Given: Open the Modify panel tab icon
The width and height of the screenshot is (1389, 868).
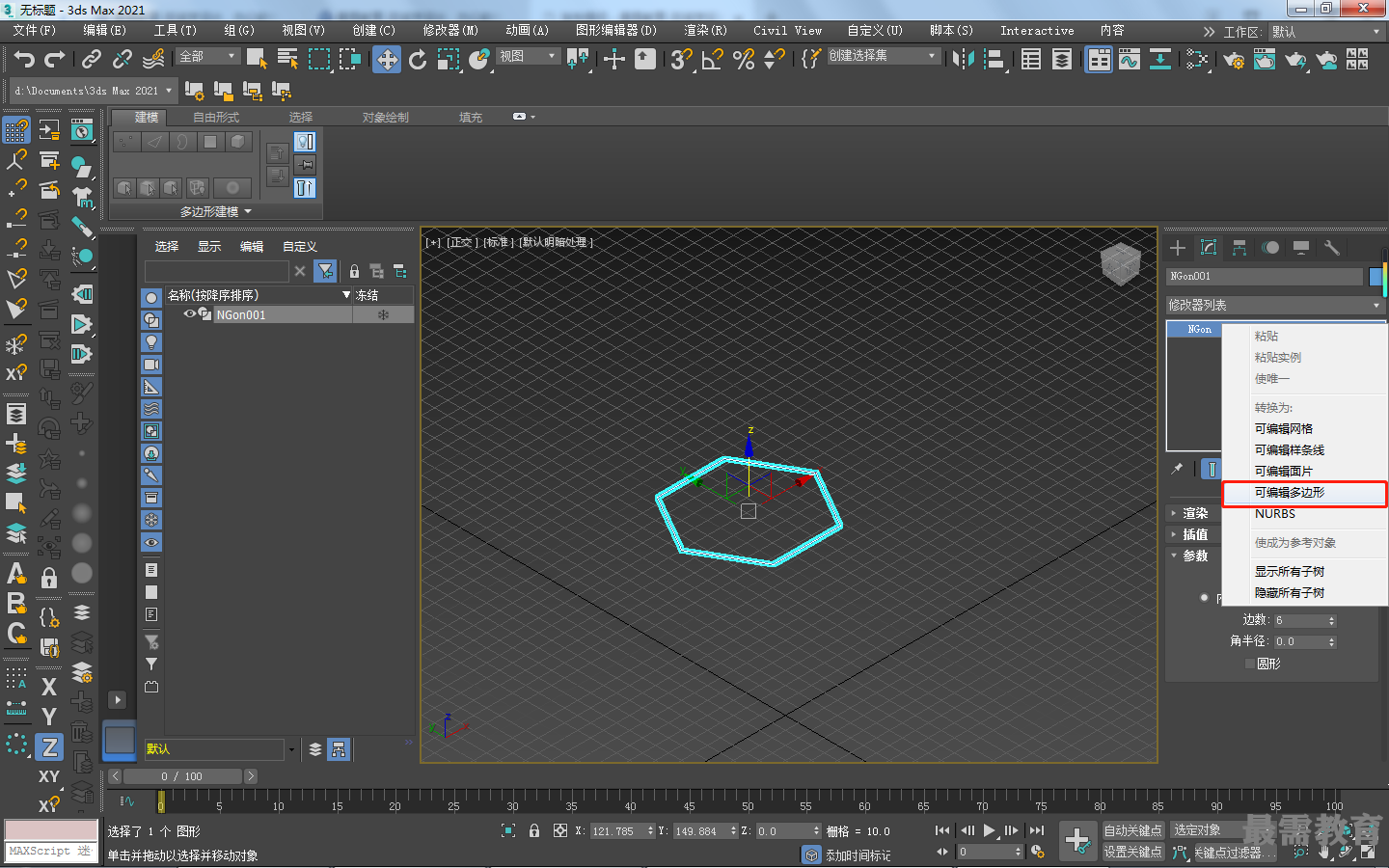Looking at the screenshot, I should 1209,248.
